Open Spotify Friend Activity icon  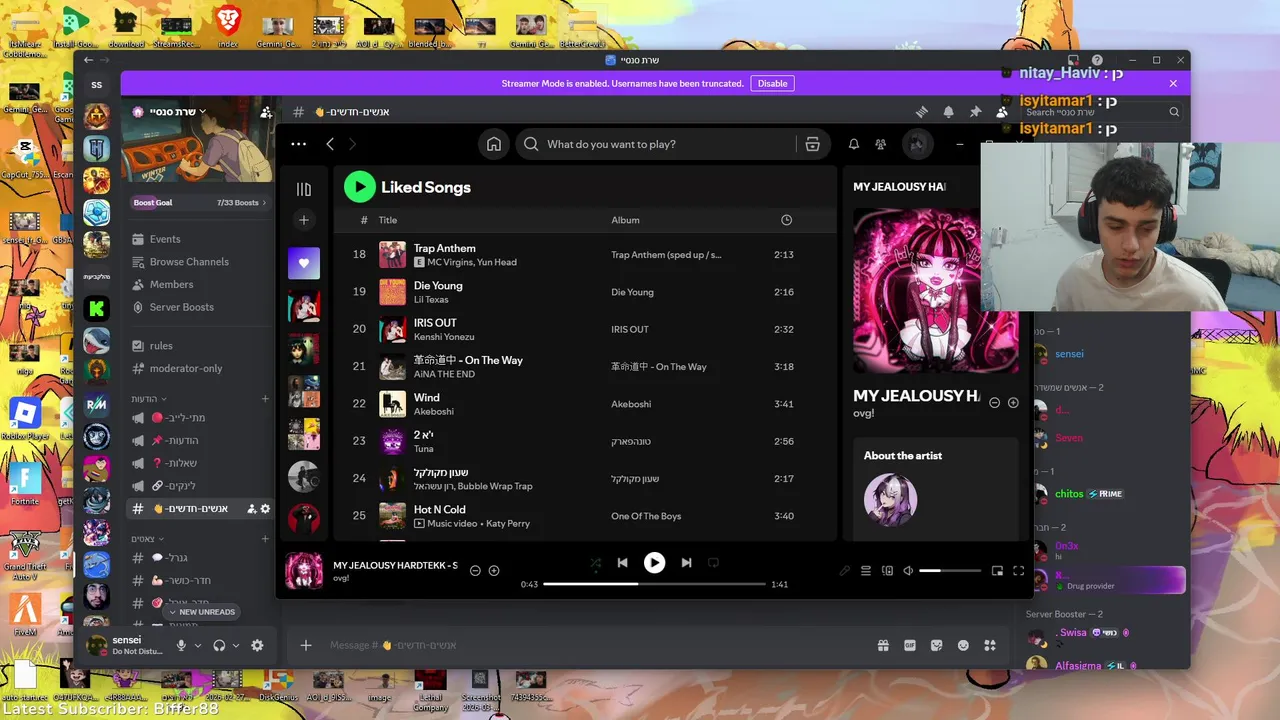pos(881,144)
